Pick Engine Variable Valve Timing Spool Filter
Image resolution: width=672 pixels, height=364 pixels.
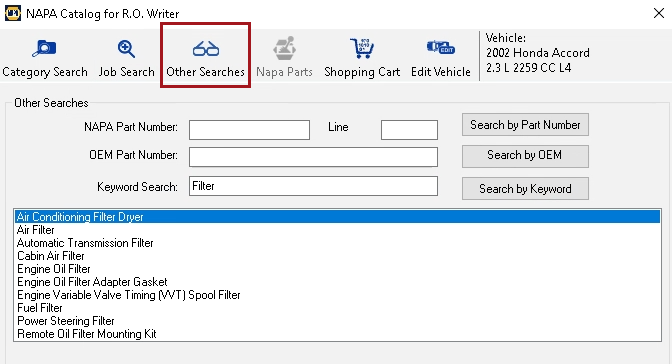coord(337,295)
